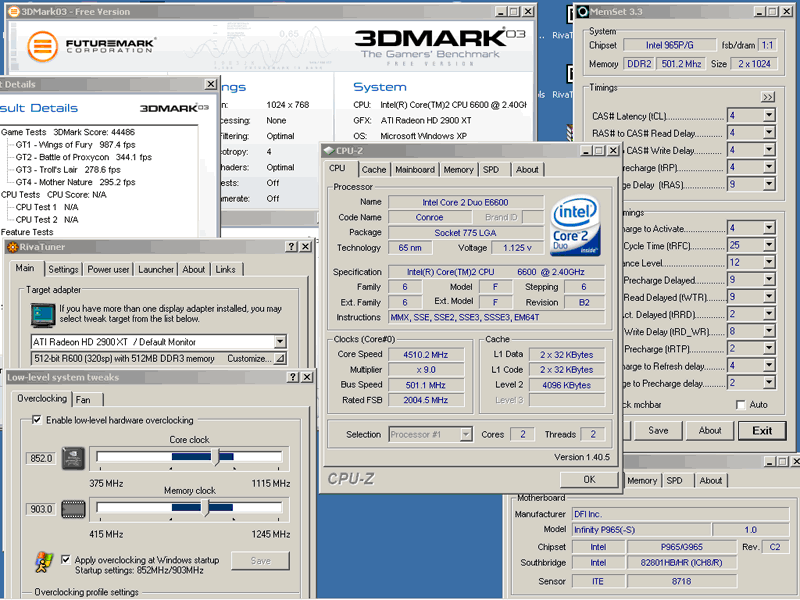800x600 pixels.
Task: Click the MemSet Save button
Action: [x=658, y=431]
